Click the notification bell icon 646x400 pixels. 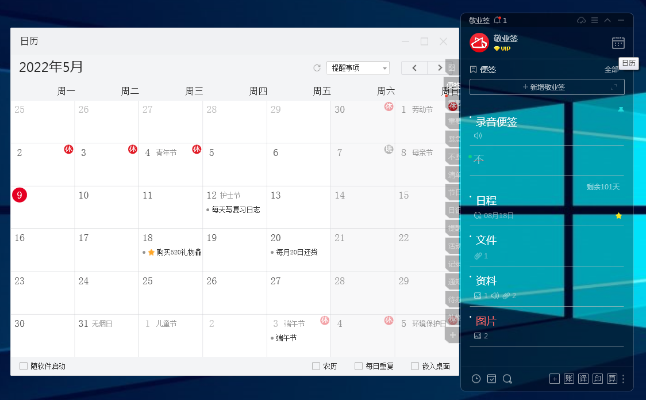point(496,20)
